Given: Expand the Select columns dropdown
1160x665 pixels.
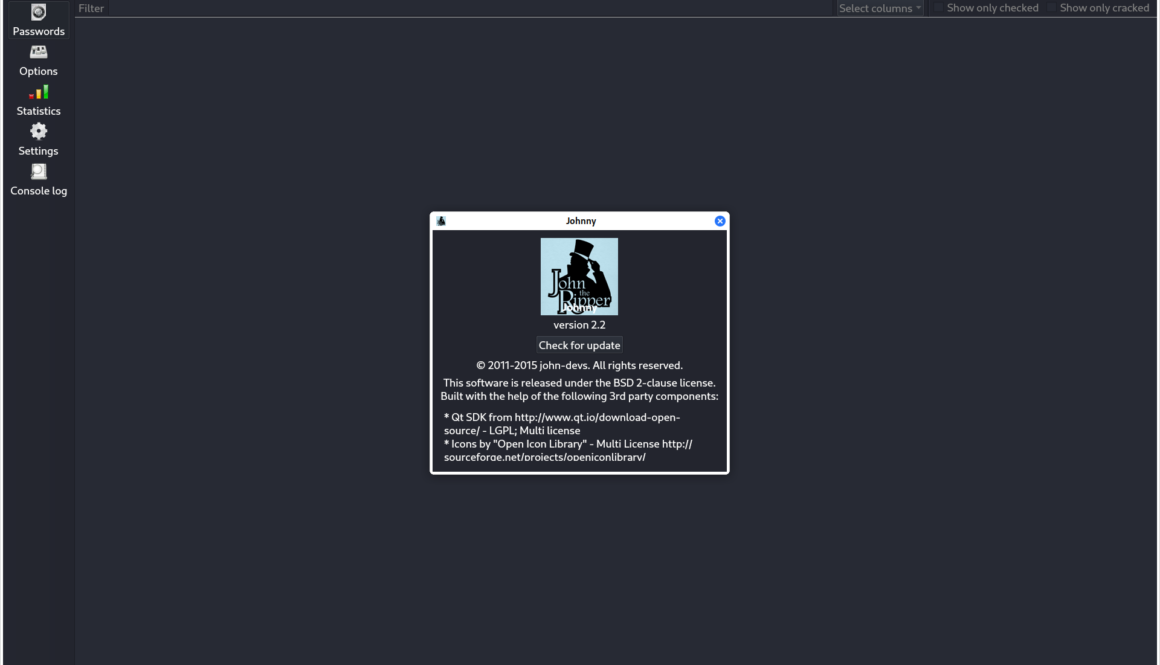Looking at the screenshot, I should (880, 8).
